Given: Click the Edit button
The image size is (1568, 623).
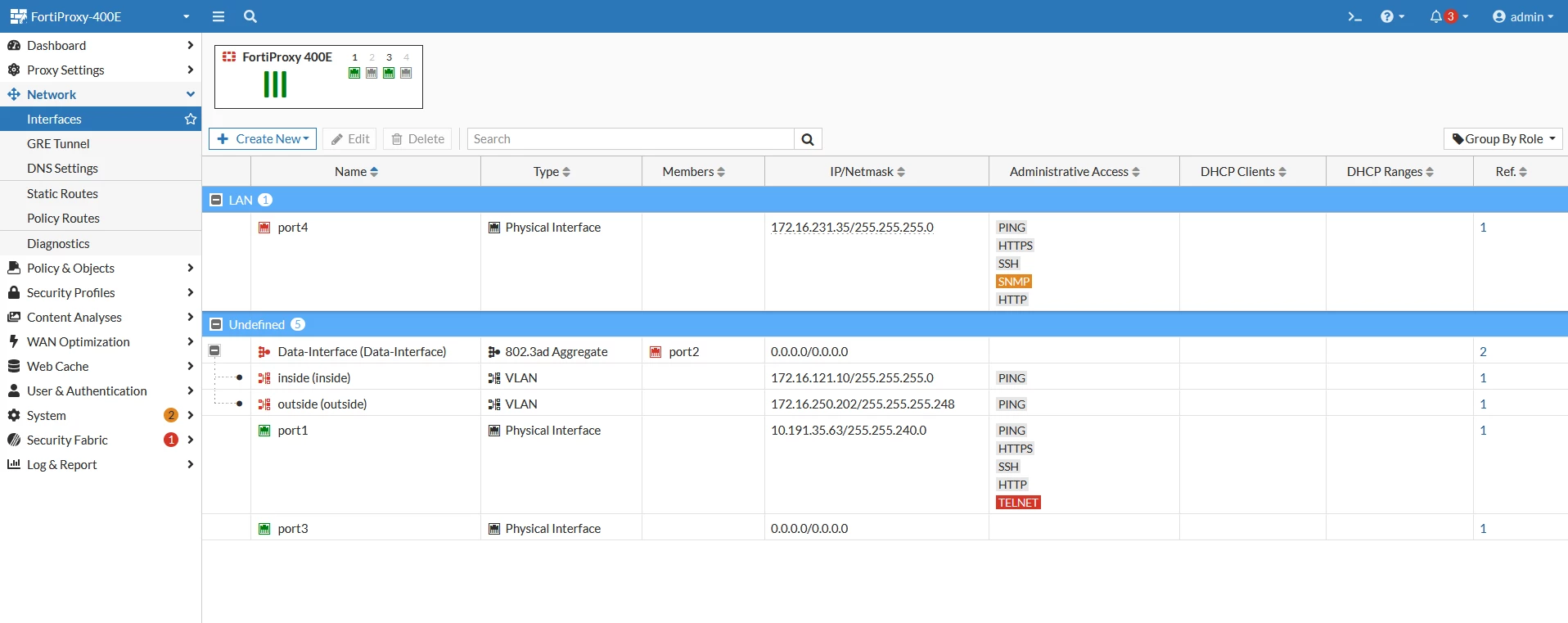Looking at the screenshot, I should pyautogui.click(x=349, y=139).
